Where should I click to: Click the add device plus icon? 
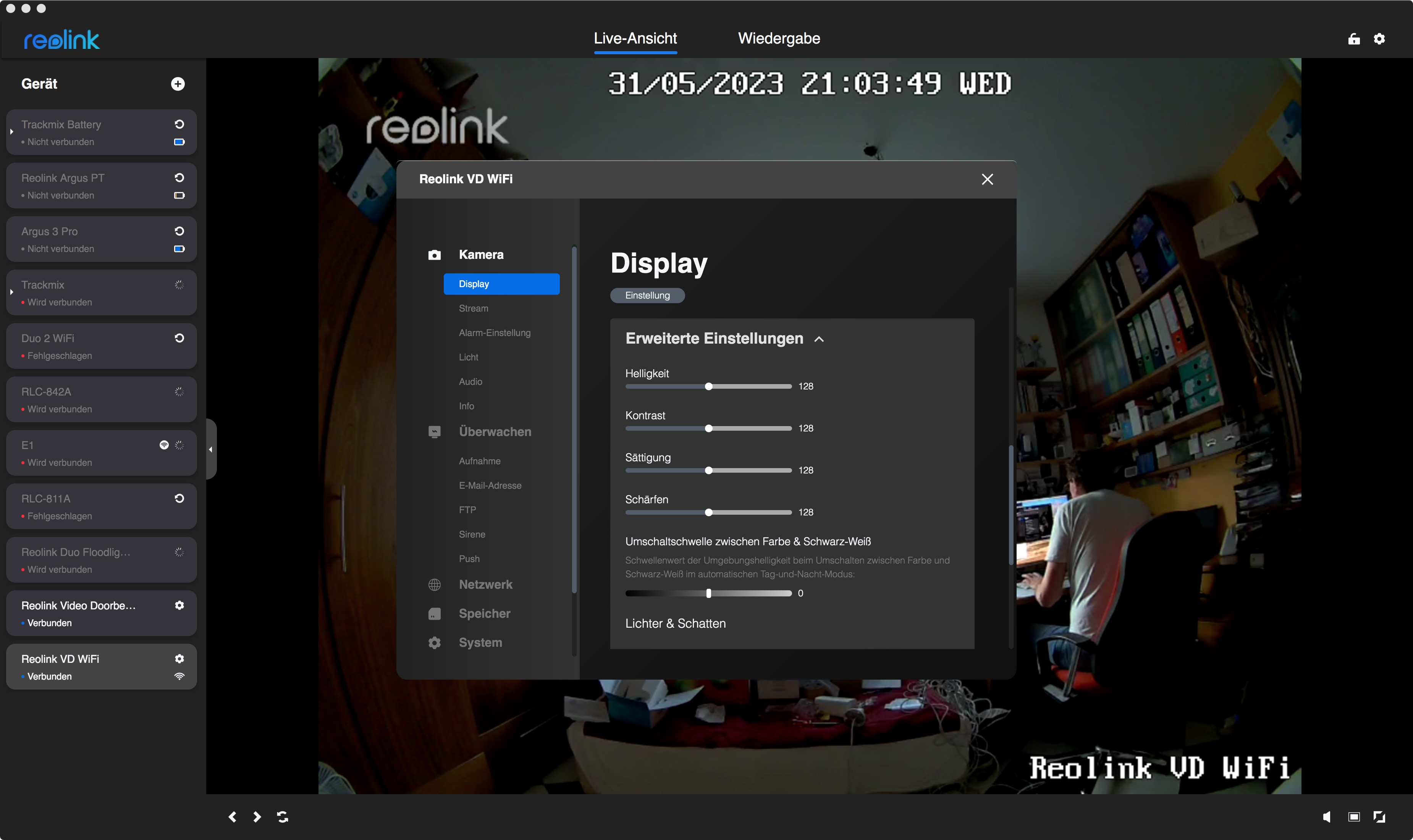178,84
